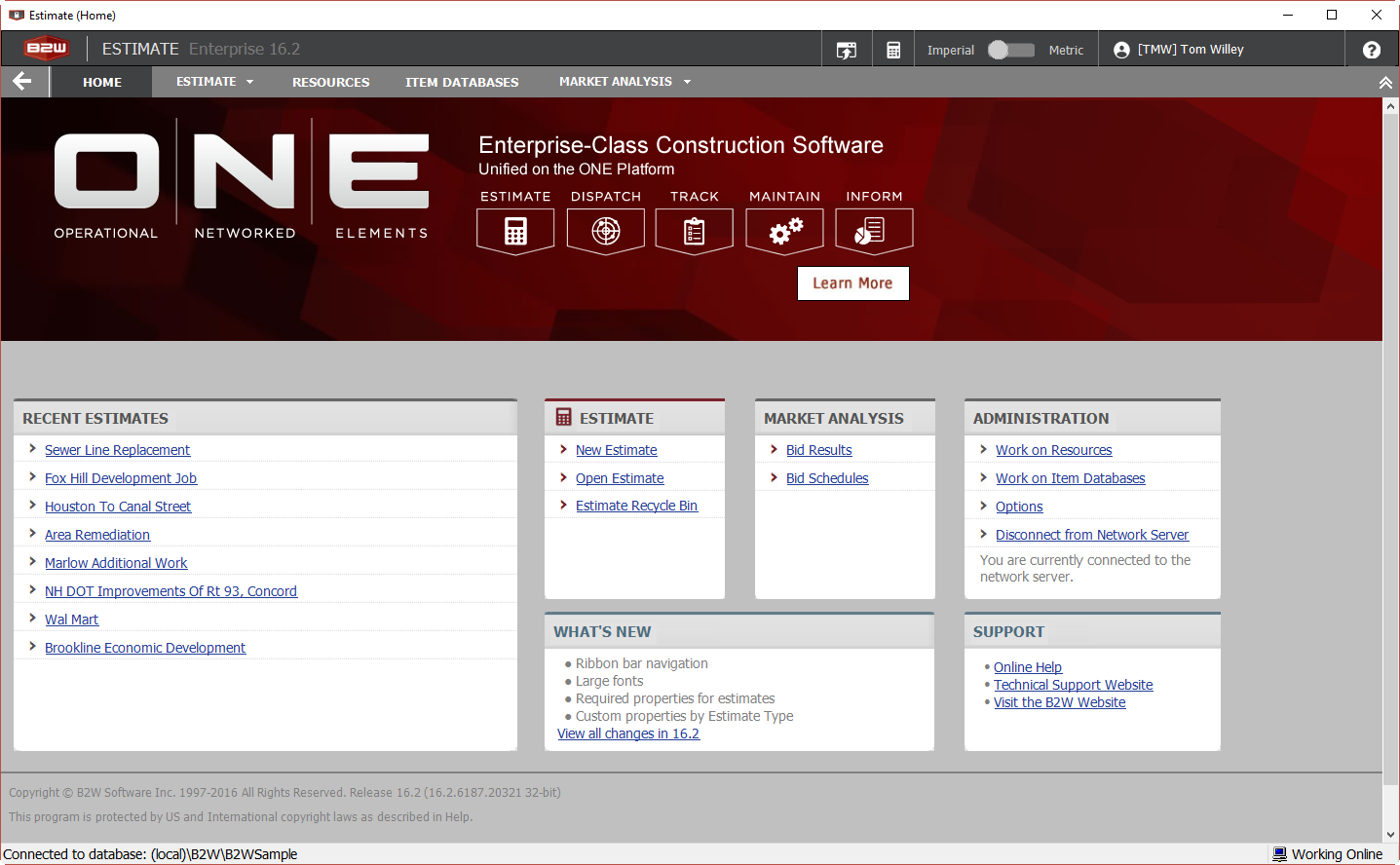This screenshot has height=865, width=1400.
Task: Click the vertical scrollbar up arrow
Action: click(1390, 106)
